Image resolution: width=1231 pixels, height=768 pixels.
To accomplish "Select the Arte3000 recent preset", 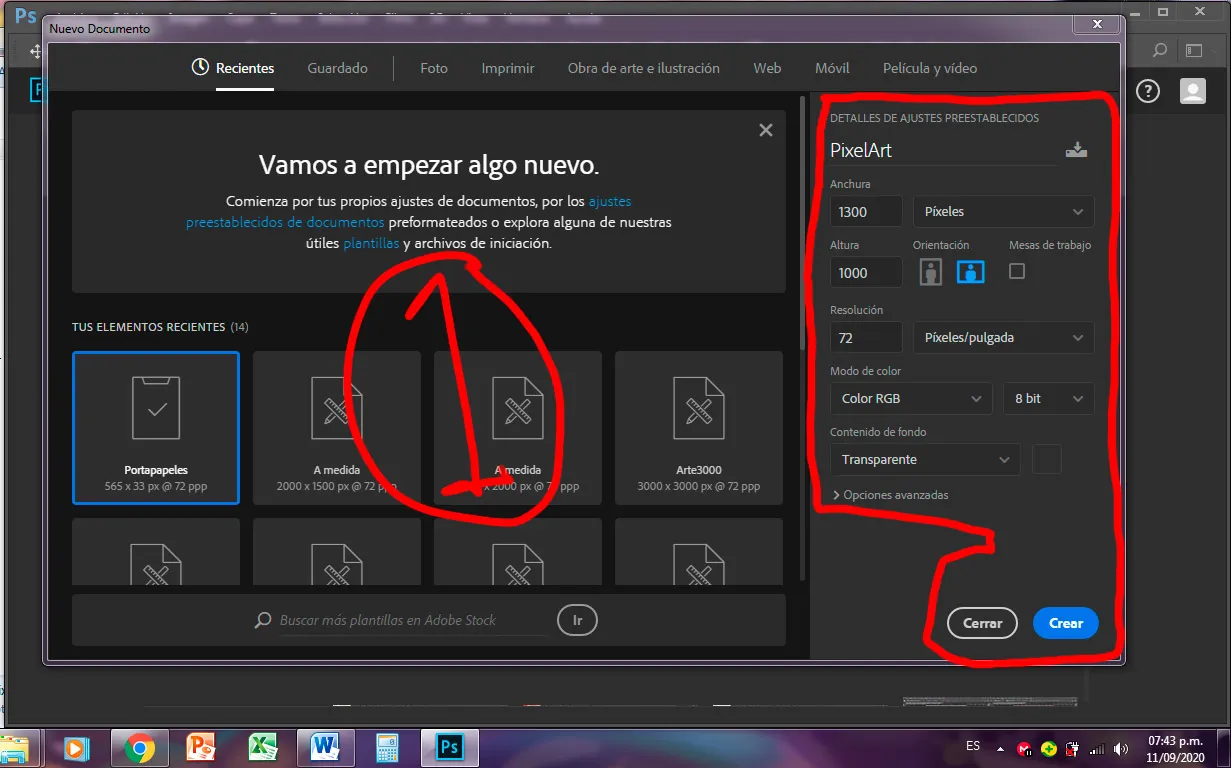I will (699, 428).
